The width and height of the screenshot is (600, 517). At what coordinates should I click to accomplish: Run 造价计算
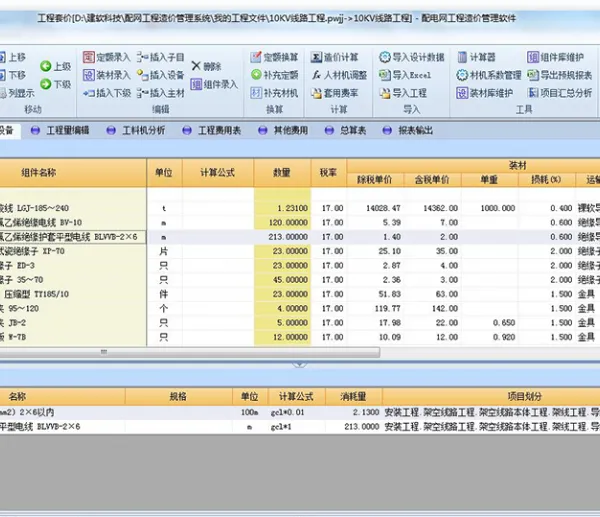coord(334,57)
